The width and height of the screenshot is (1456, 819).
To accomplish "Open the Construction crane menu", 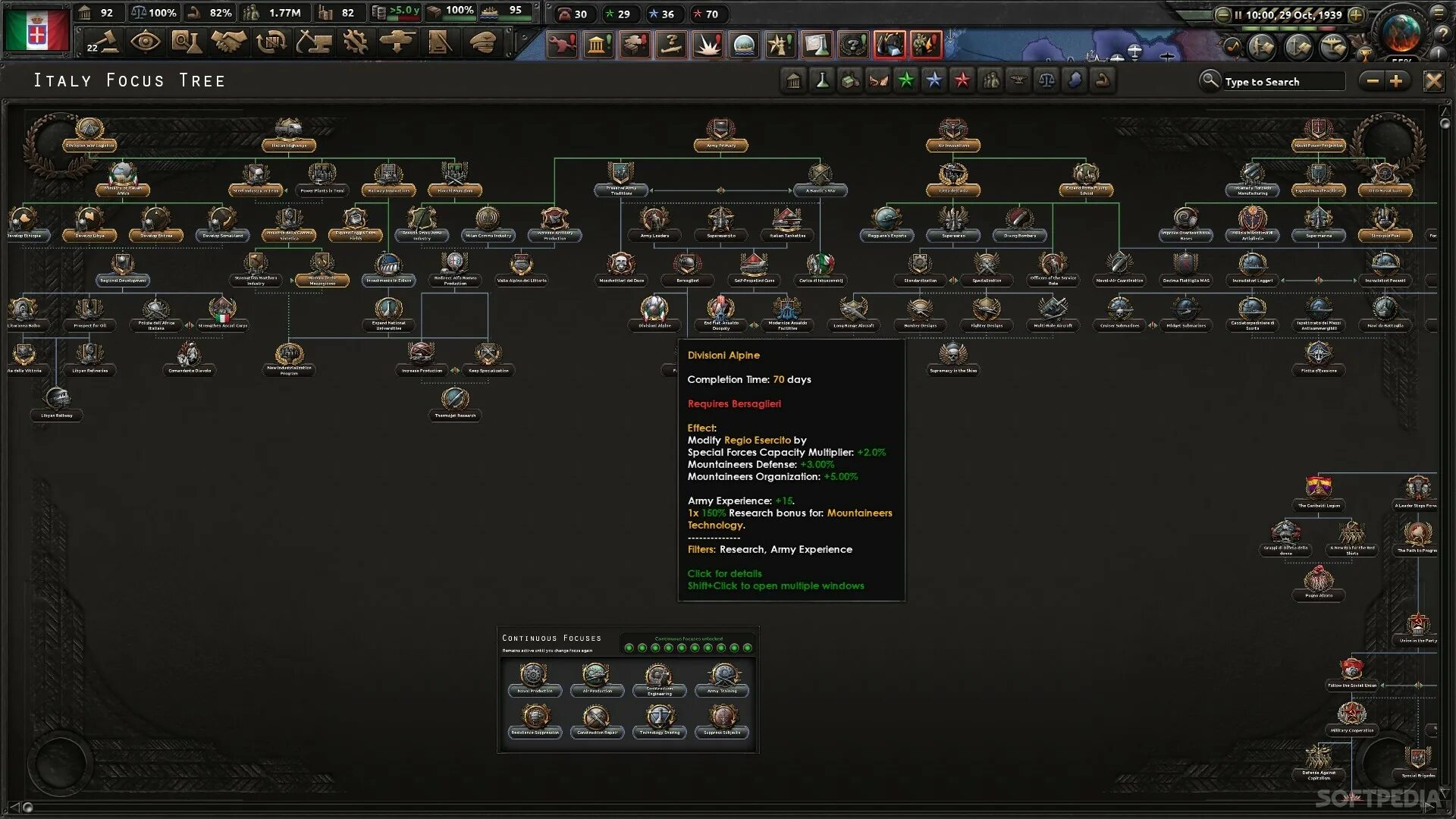I will pos(313,42).
